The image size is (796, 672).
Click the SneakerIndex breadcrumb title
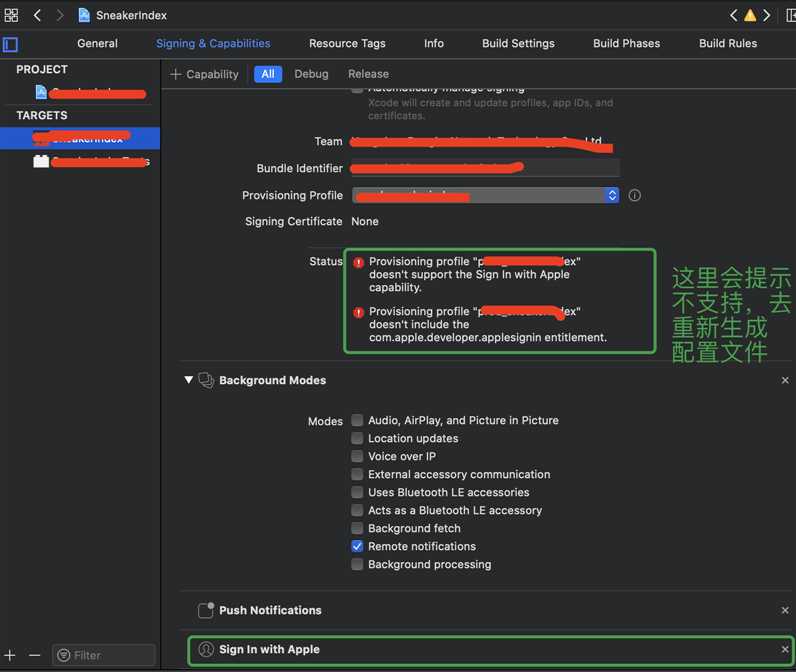click(131, 16)
